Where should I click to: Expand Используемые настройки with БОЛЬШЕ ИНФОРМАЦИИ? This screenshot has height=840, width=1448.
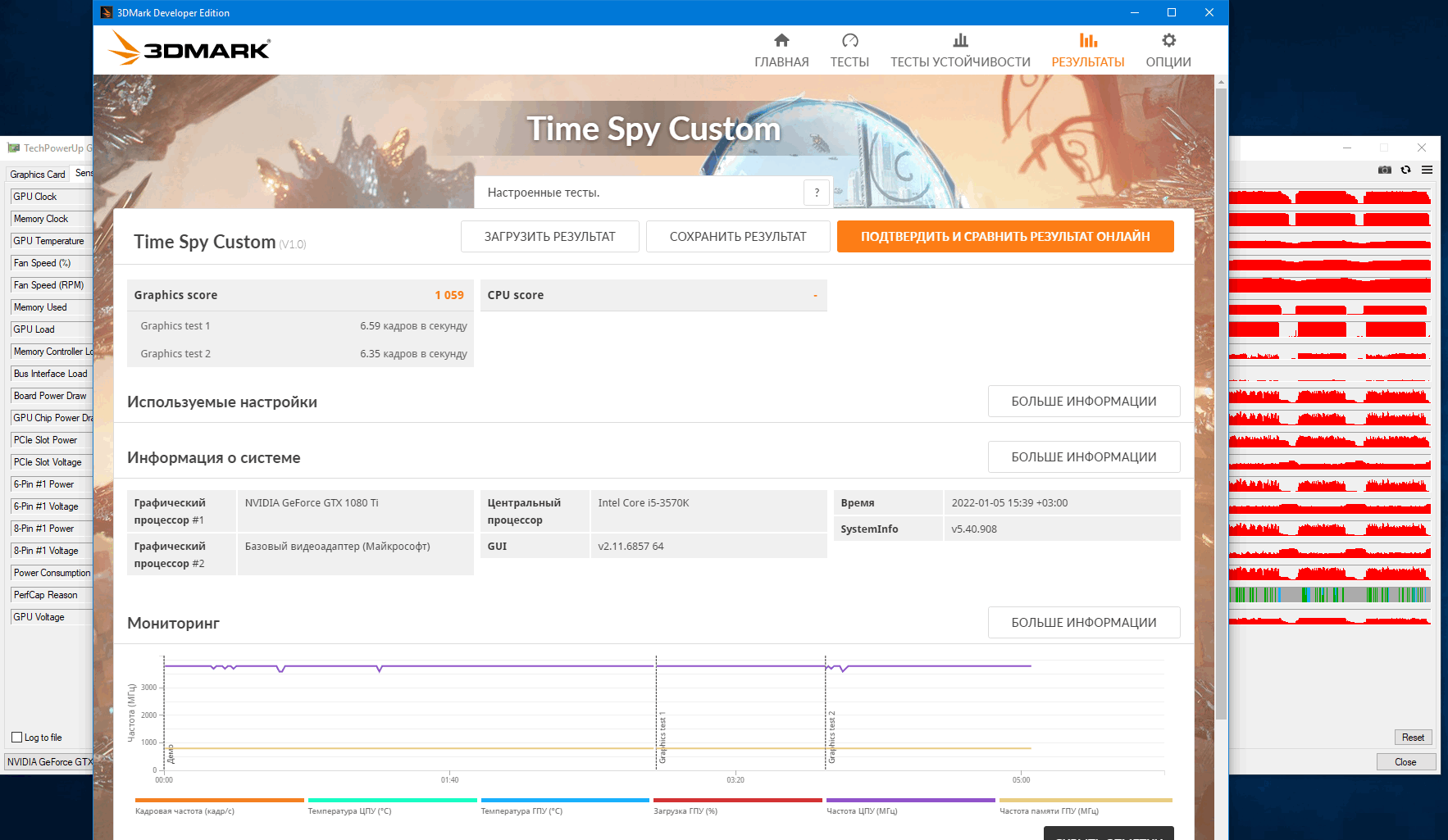(1083, 402)
